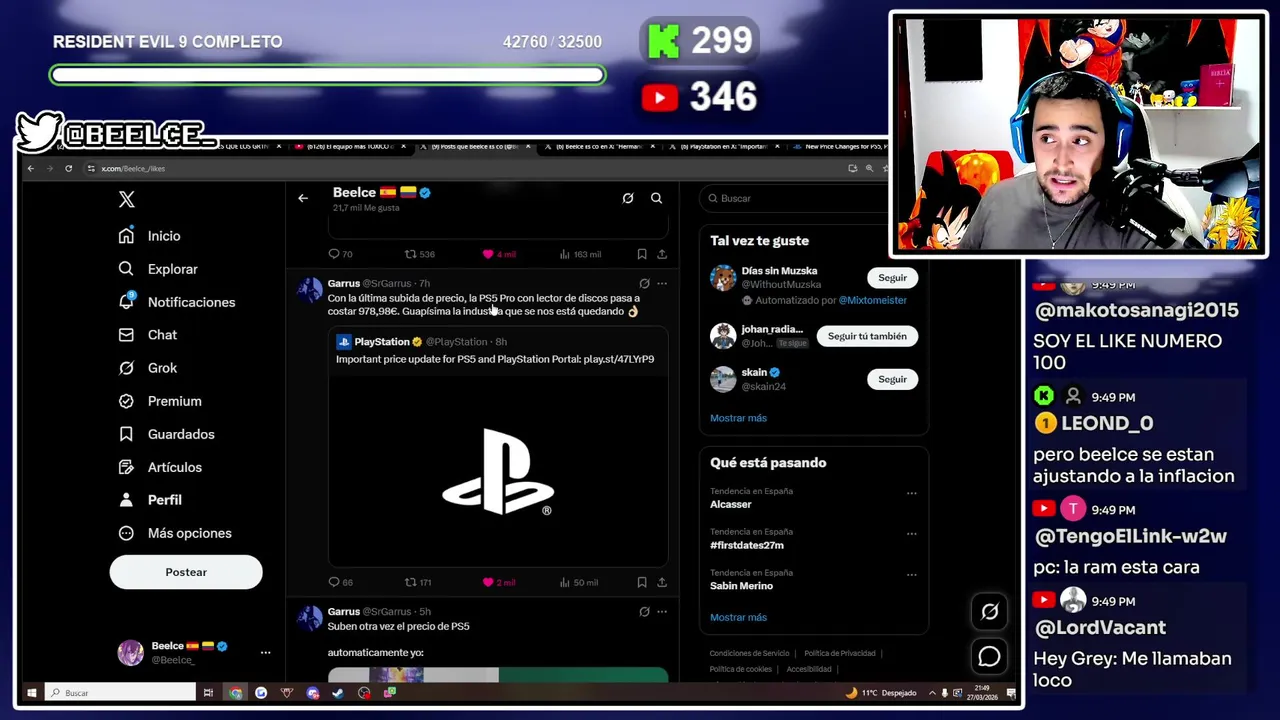Image resolution: width=1280 pixels, height=720 pixels.
Task: Share the top post with 163 mil views
Action: click(x=662, y=254)
